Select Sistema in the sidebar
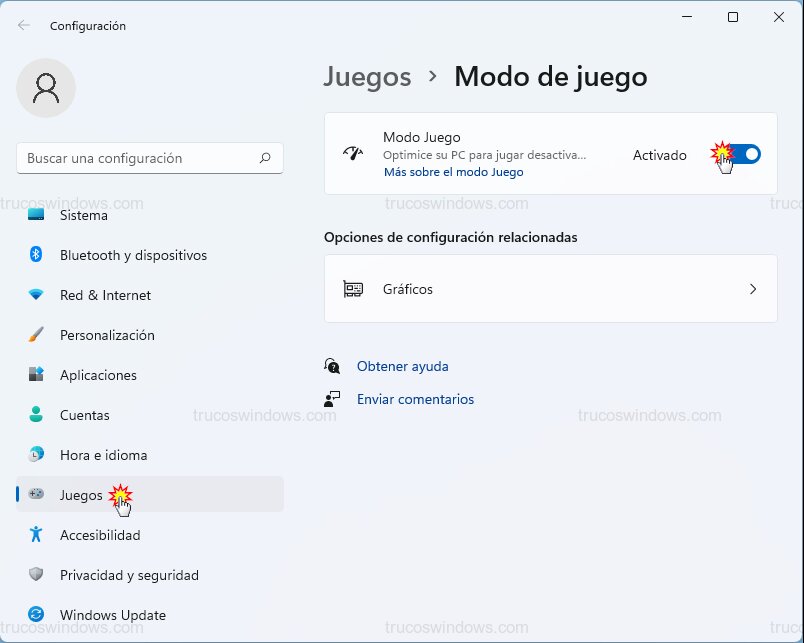The width and height of the screenshot is (804, 643). pos(83,215)
